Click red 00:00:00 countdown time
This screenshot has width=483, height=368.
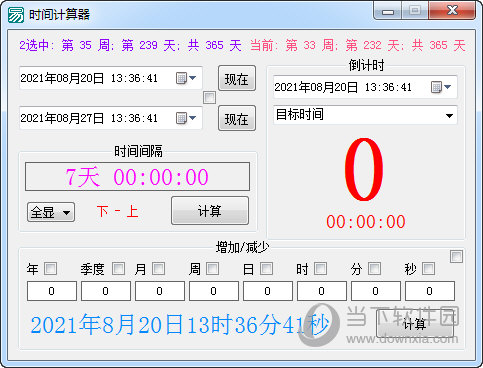[366, 221]
